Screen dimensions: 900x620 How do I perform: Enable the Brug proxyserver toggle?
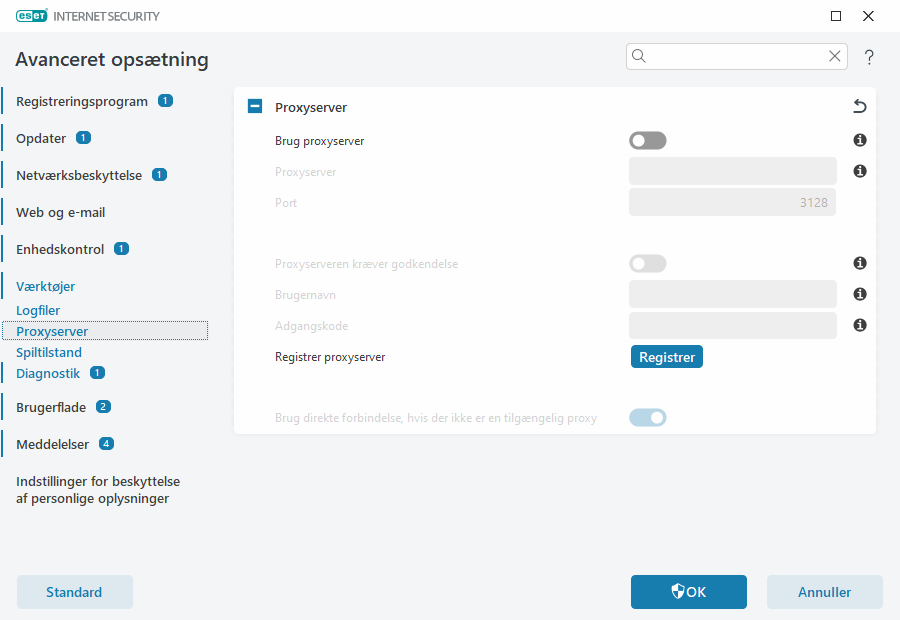(x=647, y=140)
